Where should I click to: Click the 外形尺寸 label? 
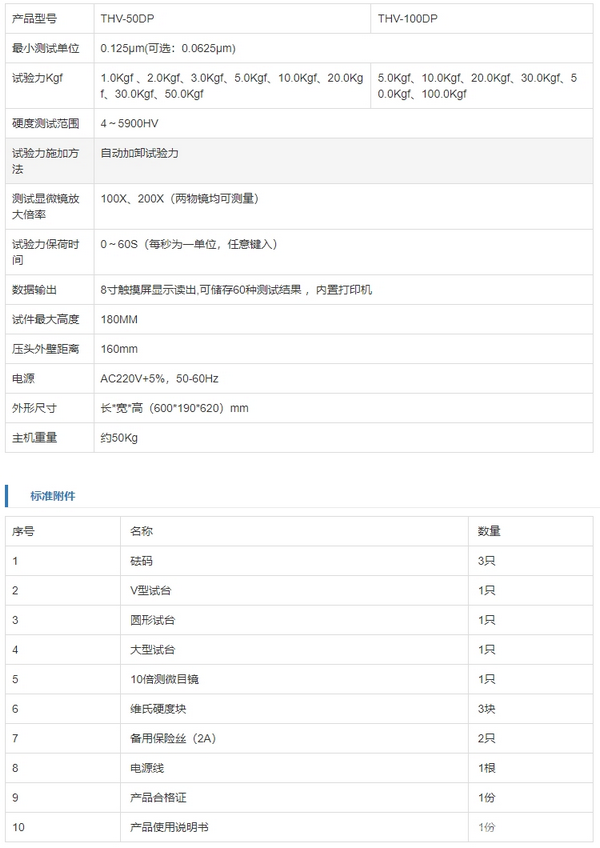(x=35, y=408)
